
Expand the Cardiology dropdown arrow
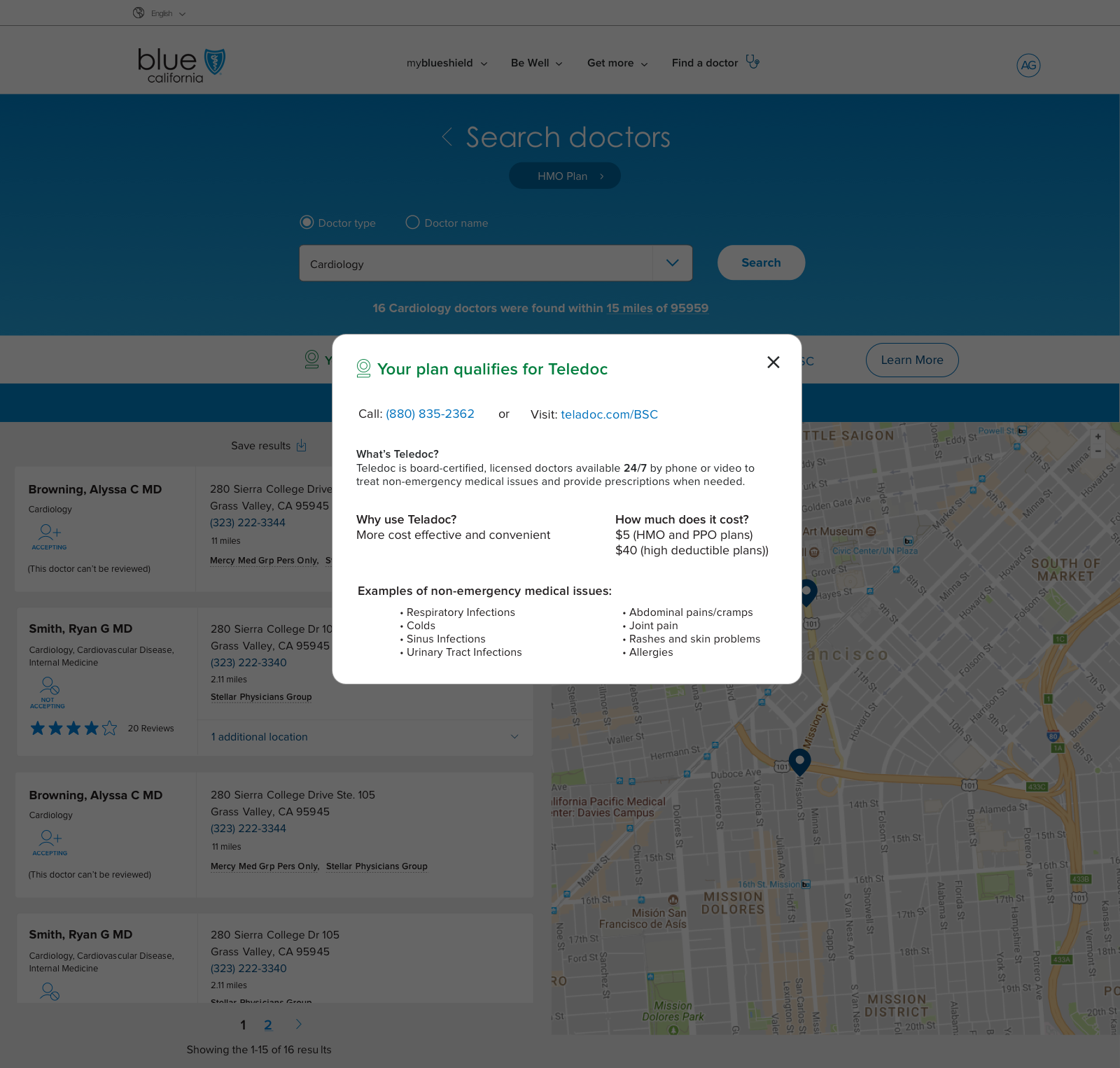tap(673, 263)
